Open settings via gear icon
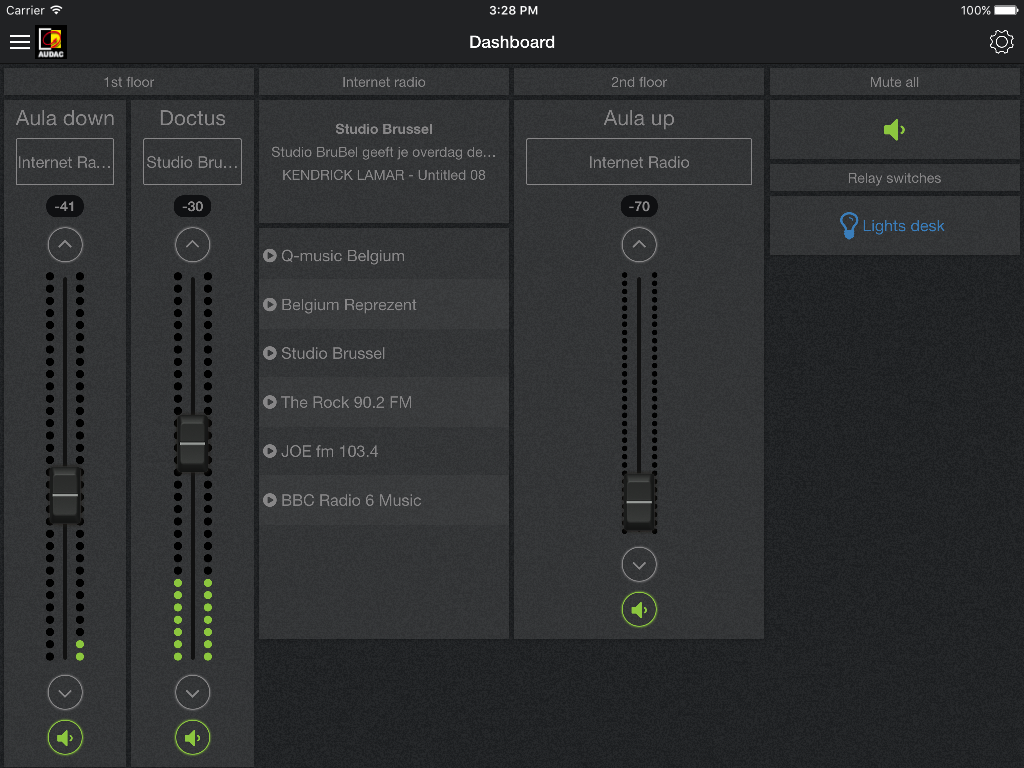1024x768 pixels. 1001,42
